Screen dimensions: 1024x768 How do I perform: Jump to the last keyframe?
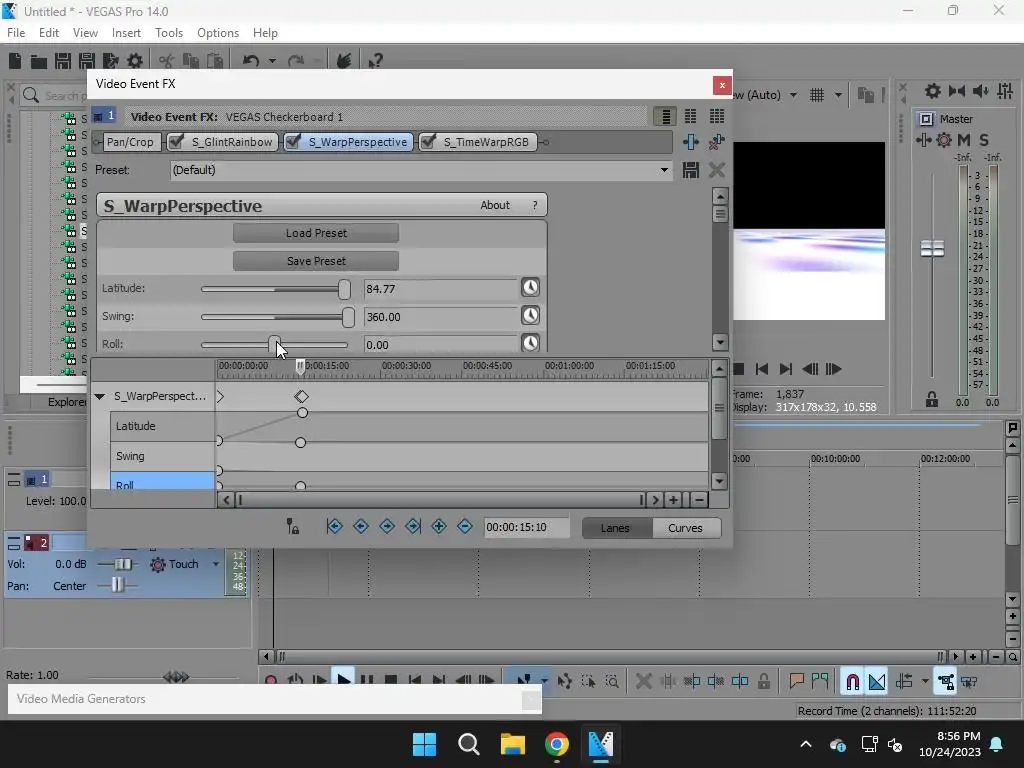413,526
